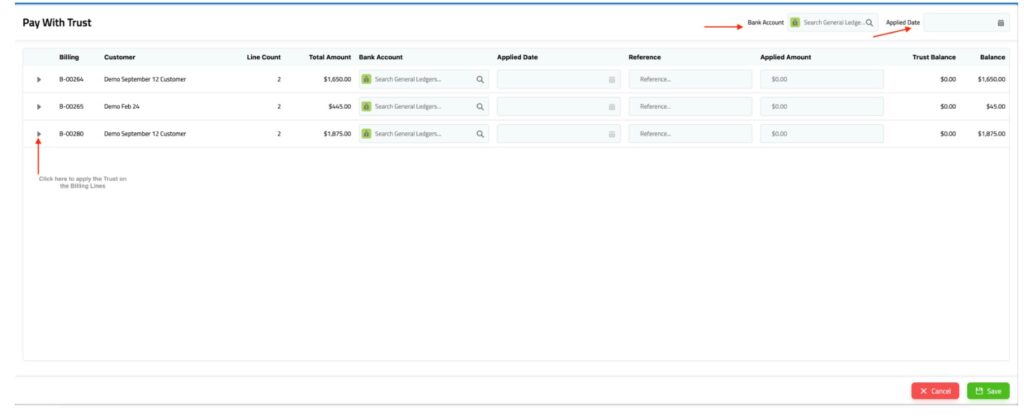Sort by the Total Amount column header

[329, 57]
